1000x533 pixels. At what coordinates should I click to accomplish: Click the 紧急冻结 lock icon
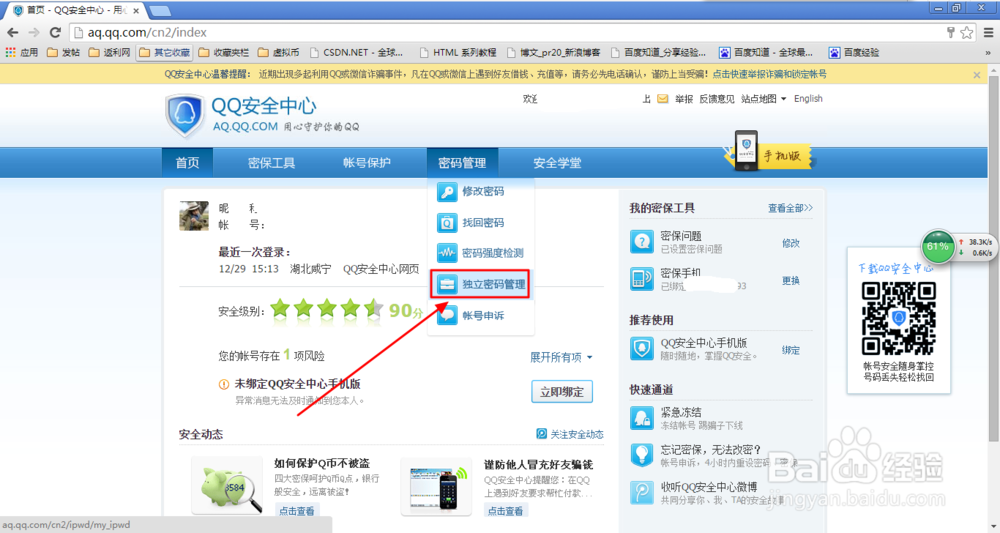point(642,418)
